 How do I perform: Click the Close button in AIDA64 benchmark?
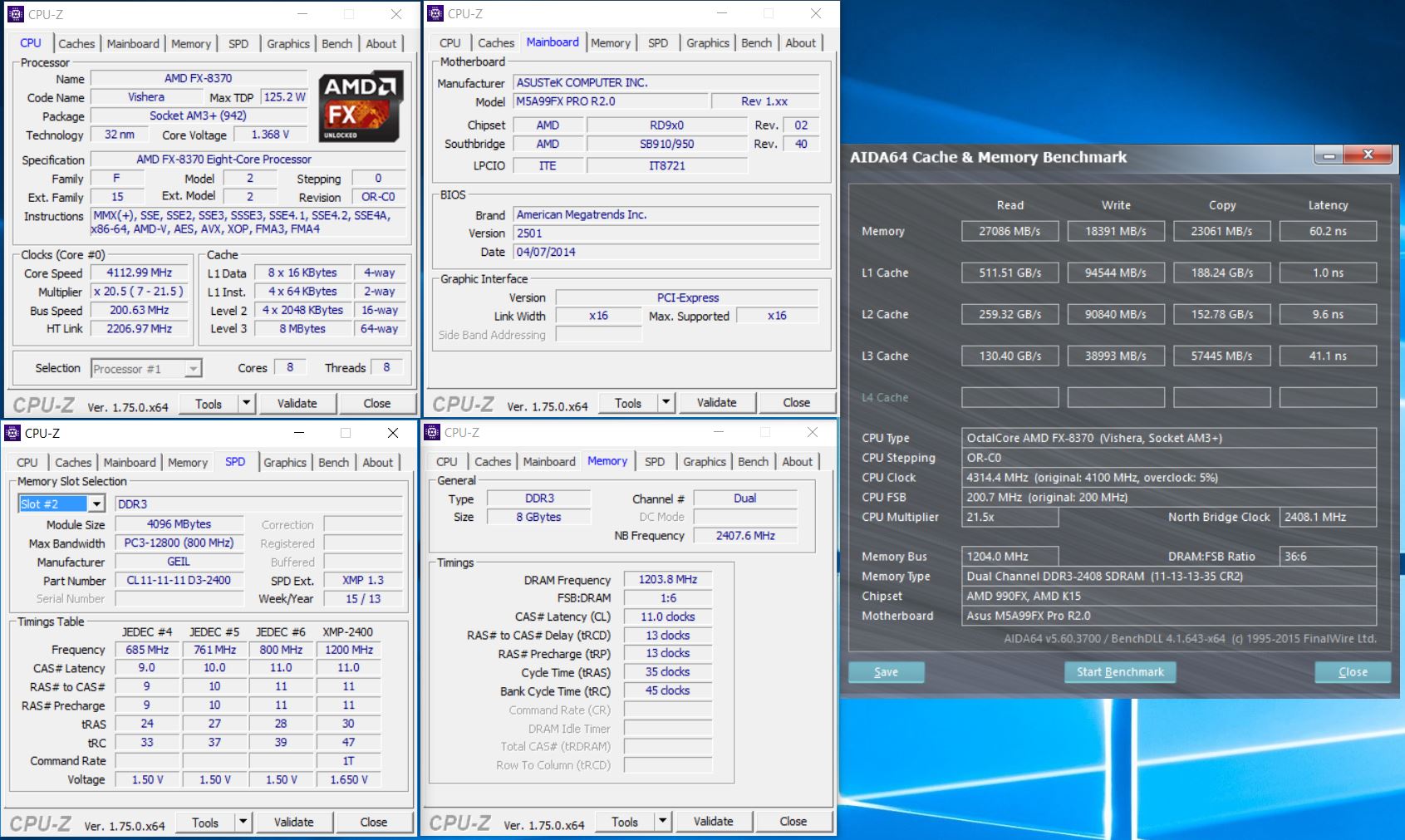pos(1352,672)
